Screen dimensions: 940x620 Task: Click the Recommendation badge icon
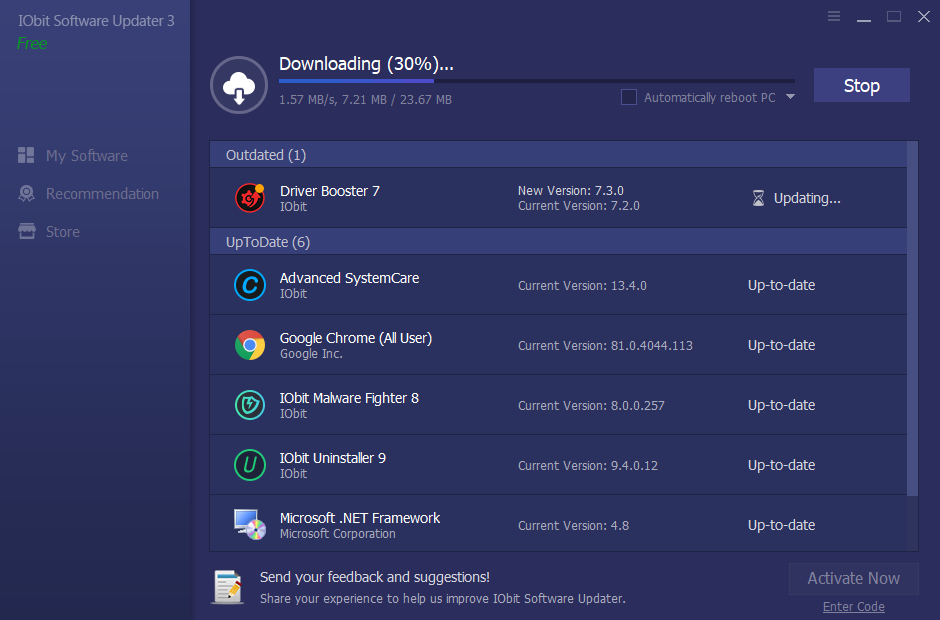[26, 193]
